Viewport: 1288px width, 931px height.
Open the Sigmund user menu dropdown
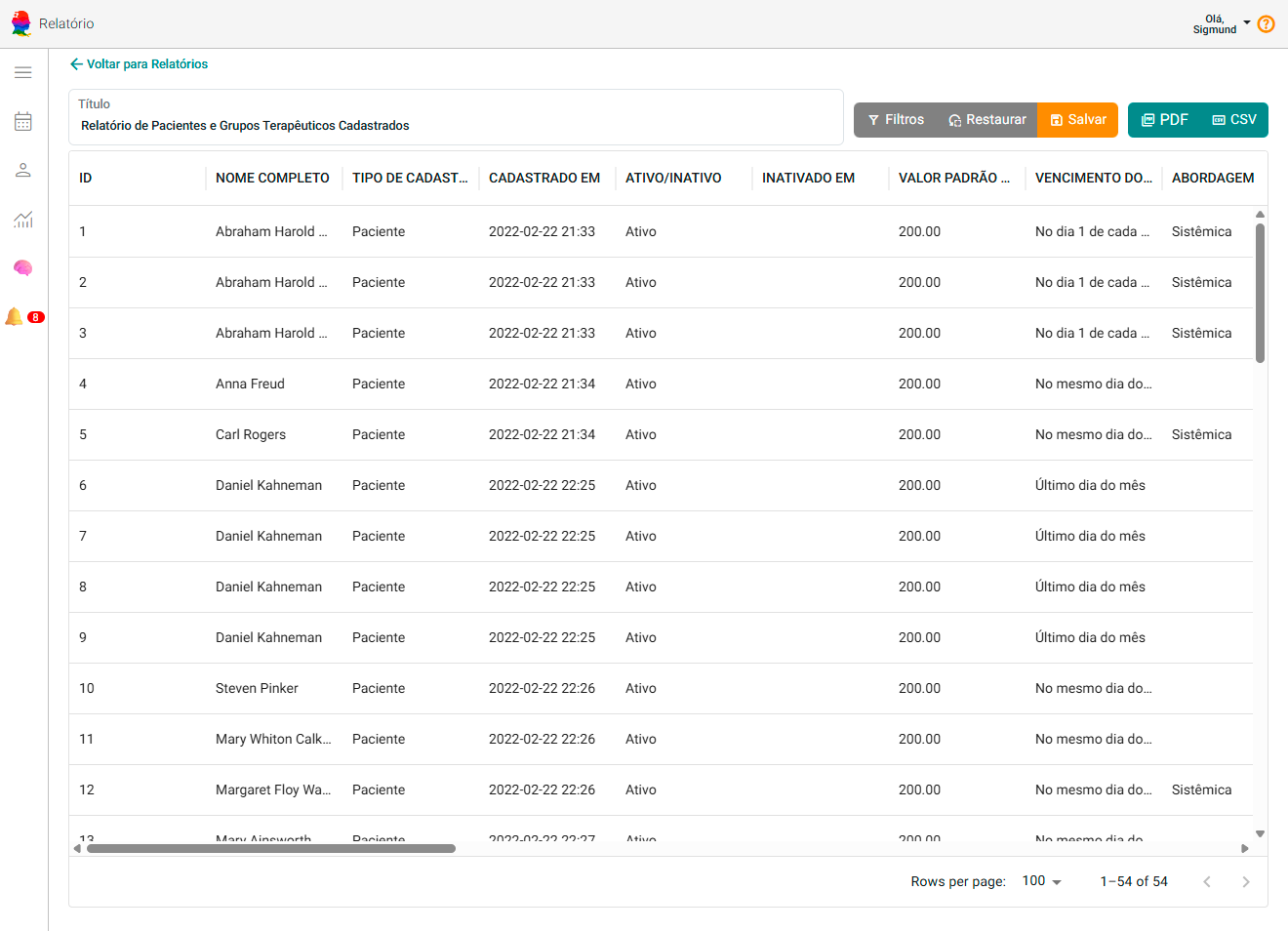(x=1221, y=24)
